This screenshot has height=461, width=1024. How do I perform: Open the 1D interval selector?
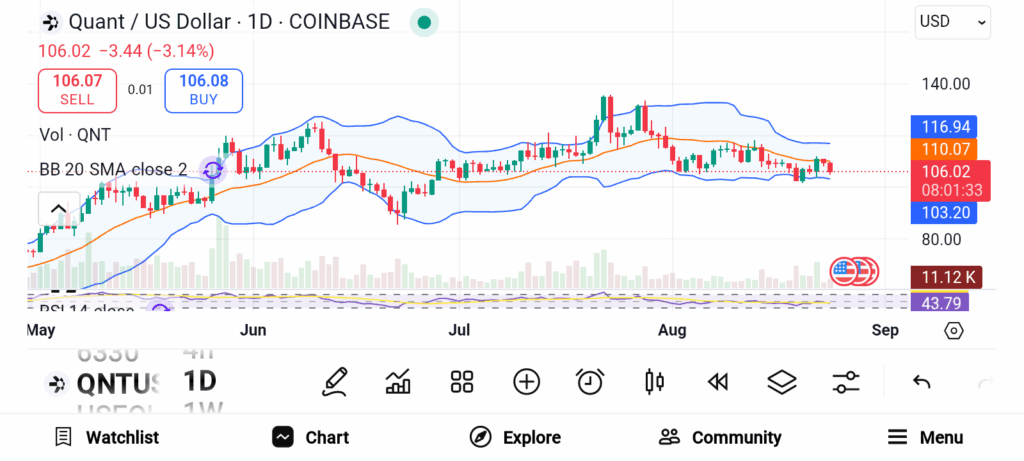pyautogui.click(x=200, y=381)
